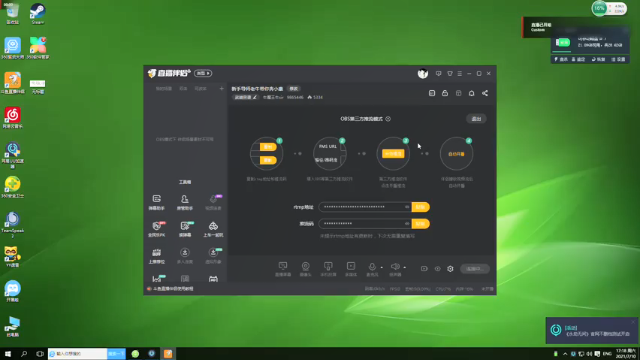The height and width of the screenshot is (360, 640).
Task: Expand the microphone options arrow
Action: (x=382, y=268)
